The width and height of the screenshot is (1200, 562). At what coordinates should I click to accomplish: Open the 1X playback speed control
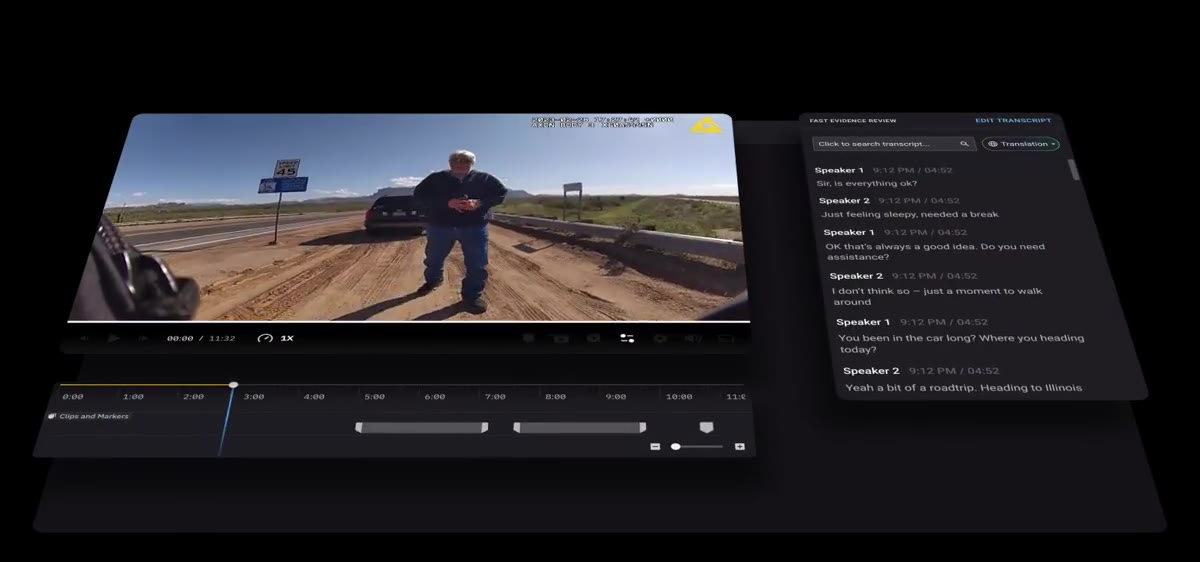point(275,338)
